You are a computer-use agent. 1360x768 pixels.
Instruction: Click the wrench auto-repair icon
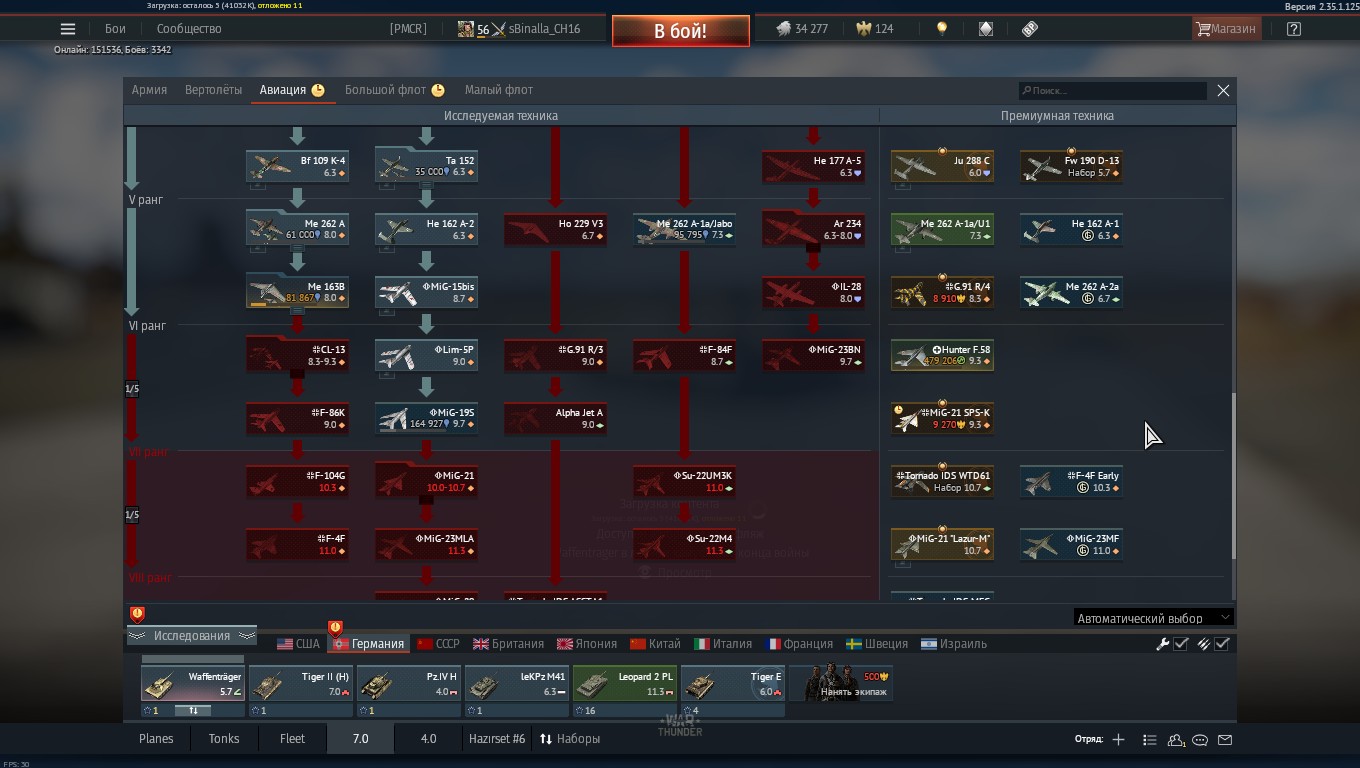pos(1163,644)
